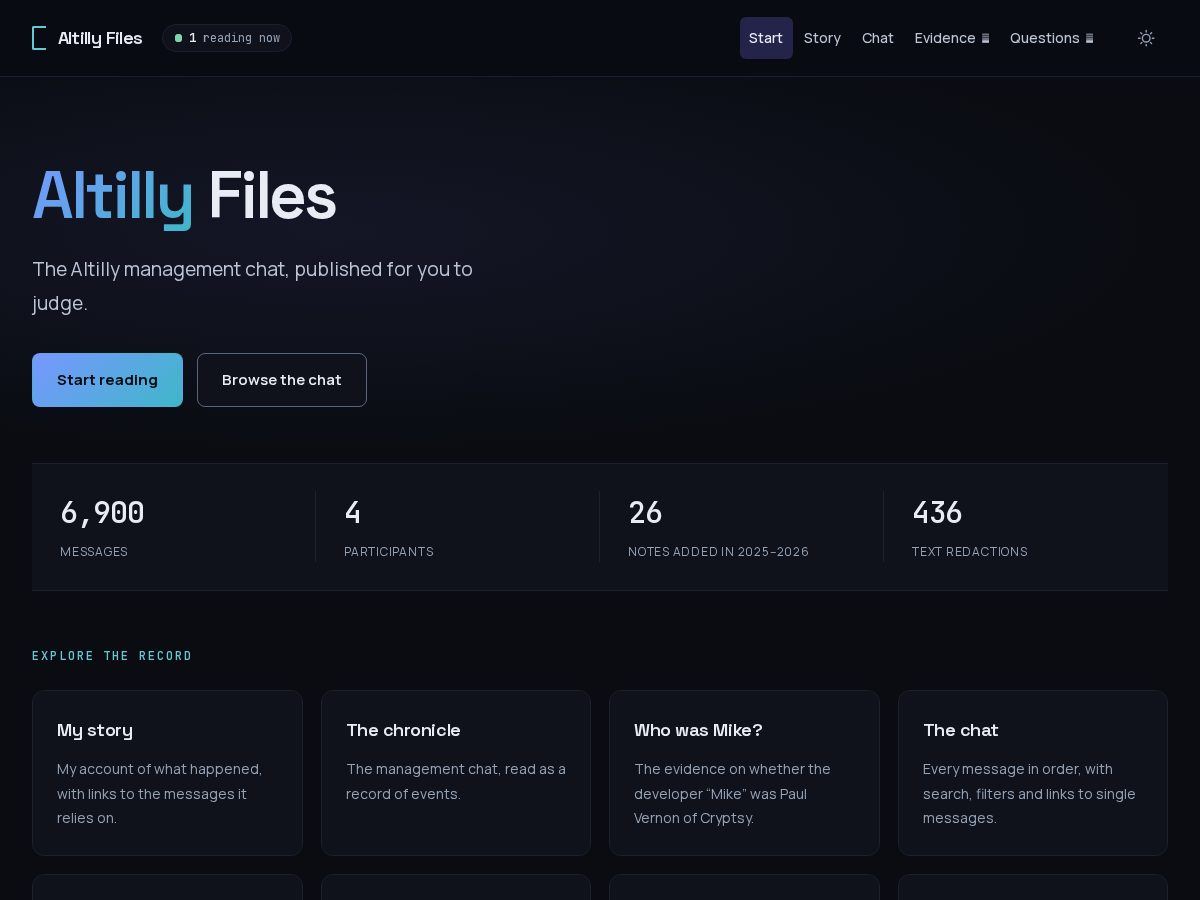Open The chronicle card

coord(456,773)
